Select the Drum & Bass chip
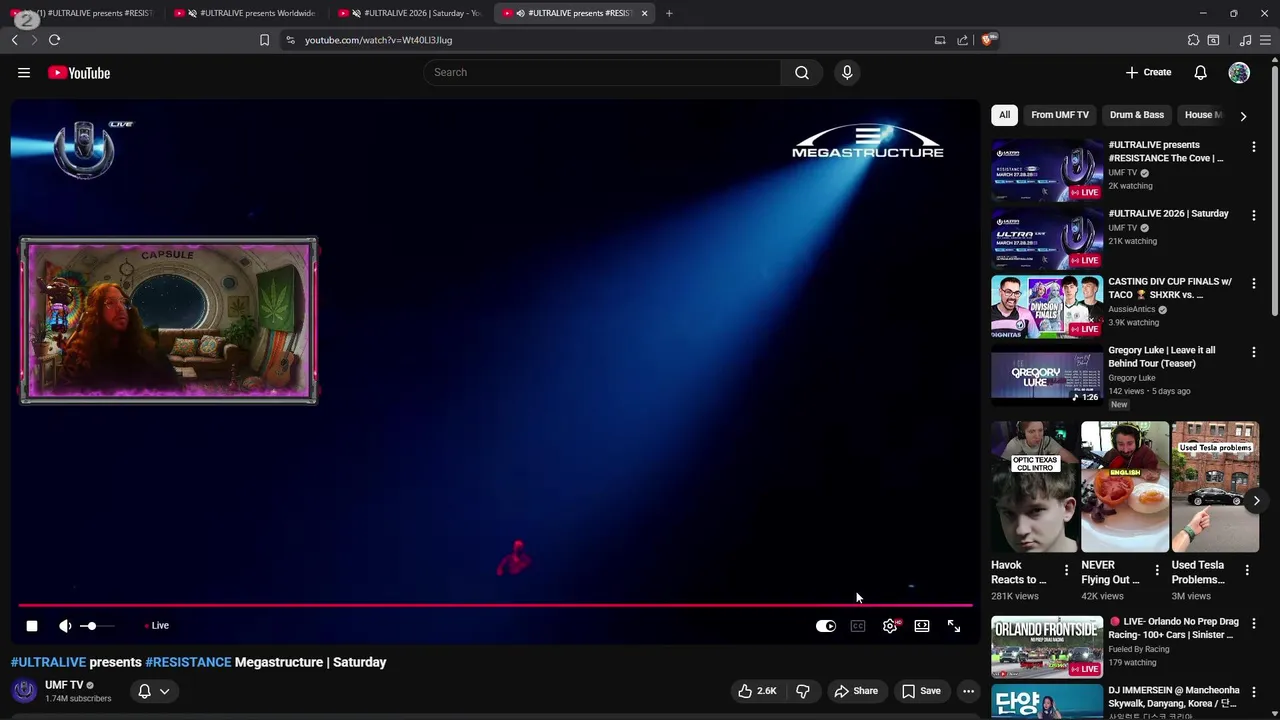The width and height of the screenshot is (1280, 720). 1137,115
